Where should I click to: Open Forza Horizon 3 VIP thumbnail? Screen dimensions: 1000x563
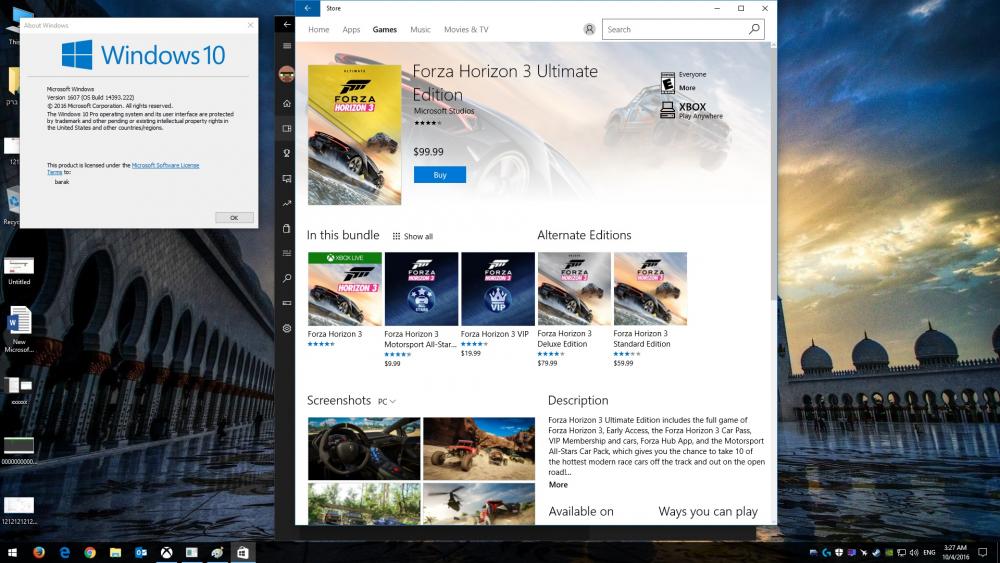click(x=498, y=289)
